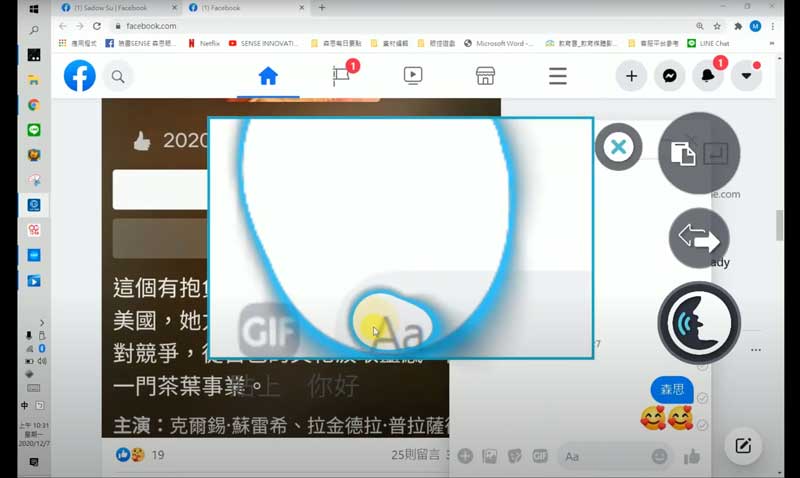Open Chrome from the taskbar
Image resolution: width=800 pixels, height=478 pixels.
34,105
